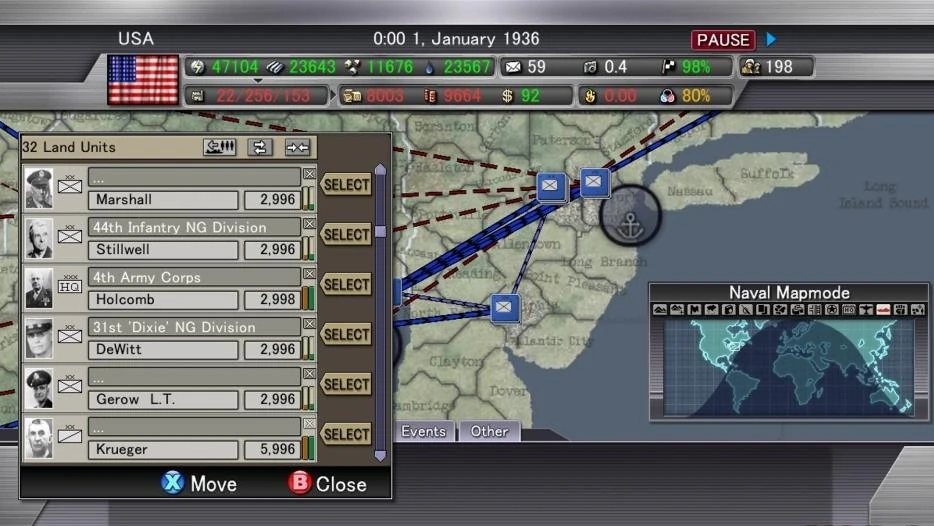Click the energy lightning icon beside 47104
This screenshot has height=526, width=934.
pos(197,67)
